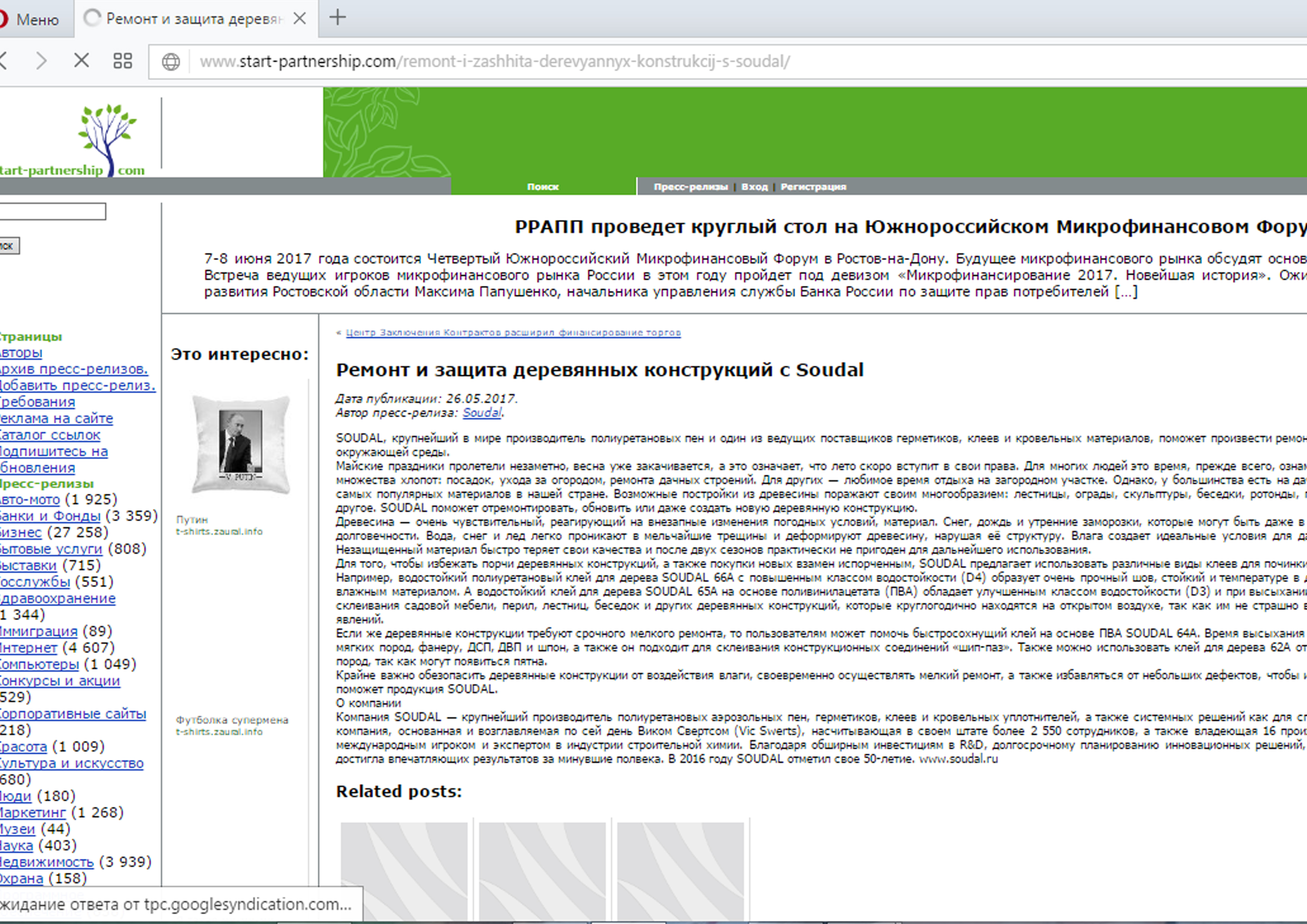Open the Бизнес category link
Screen dimensions: 1307x924
[x=20, y=533]
